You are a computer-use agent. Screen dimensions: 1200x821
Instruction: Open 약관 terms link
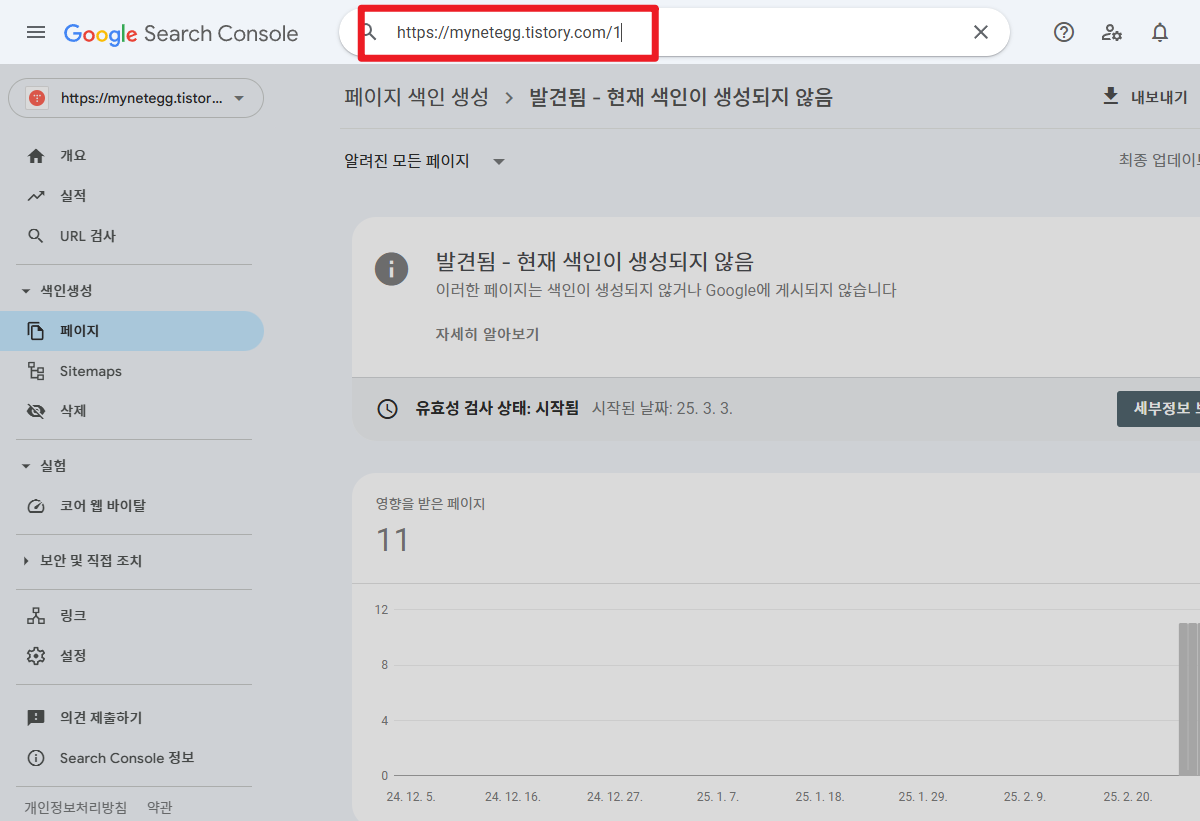tap(159, 807)
